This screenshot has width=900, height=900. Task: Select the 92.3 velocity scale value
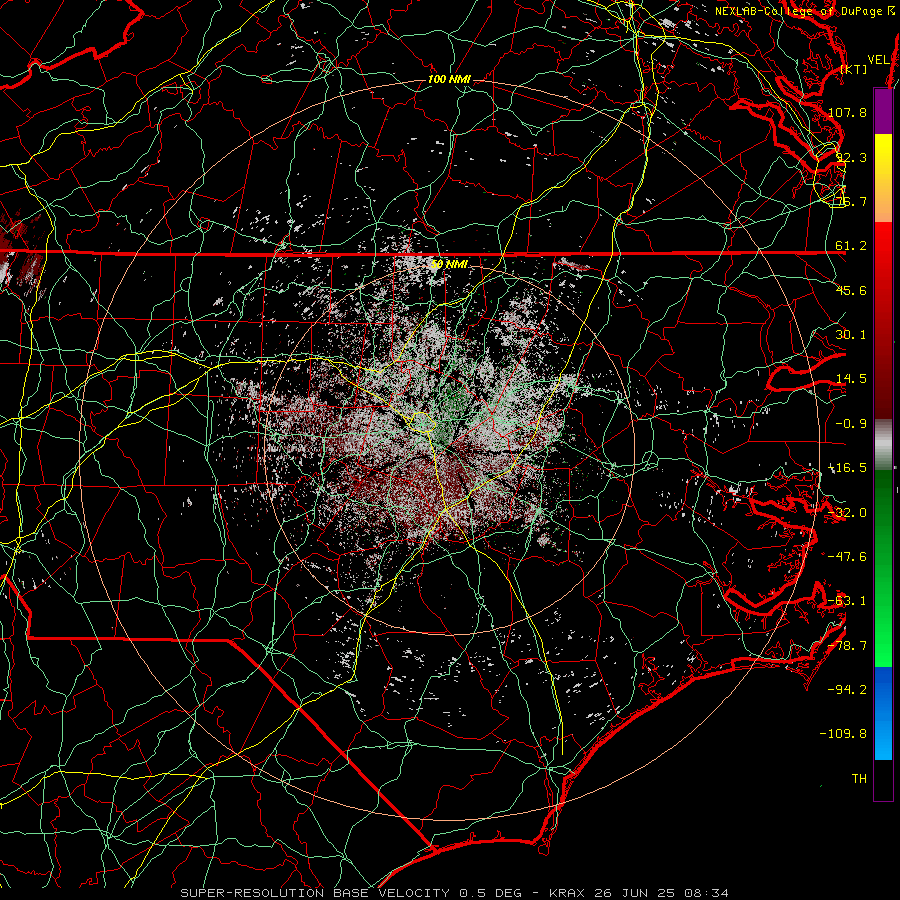pyautogui.click(x=851, y=157)
